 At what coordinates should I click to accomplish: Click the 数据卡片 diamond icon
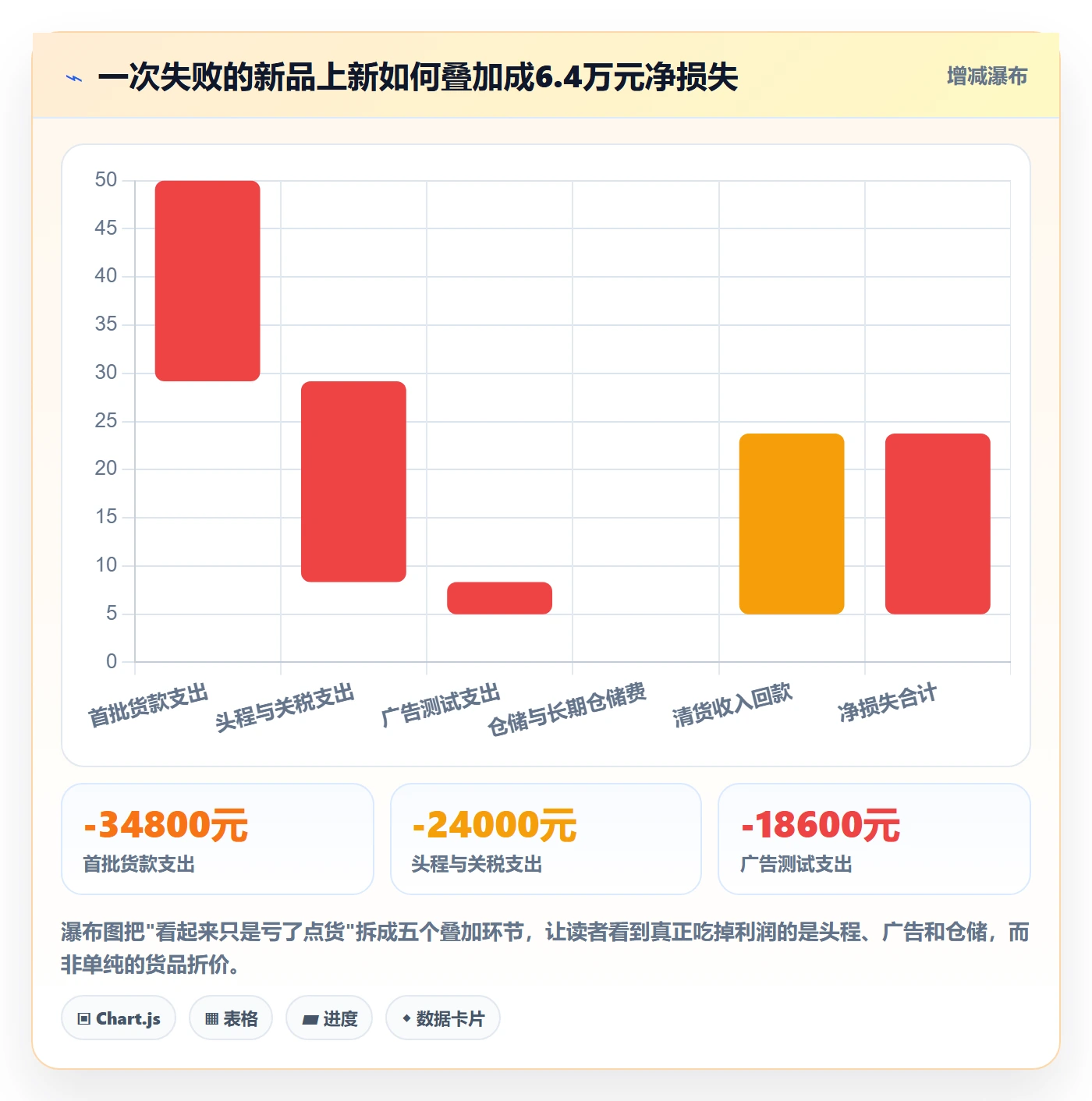[406, 1018]
